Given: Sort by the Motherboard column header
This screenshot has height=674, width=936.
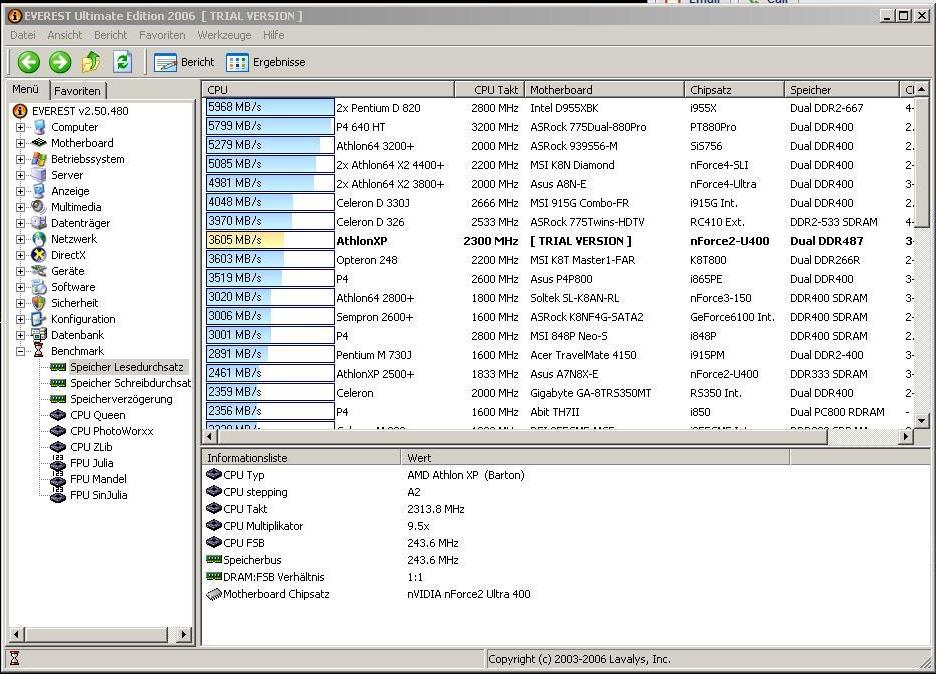Looking at the screenshot, I should point(604,90).
